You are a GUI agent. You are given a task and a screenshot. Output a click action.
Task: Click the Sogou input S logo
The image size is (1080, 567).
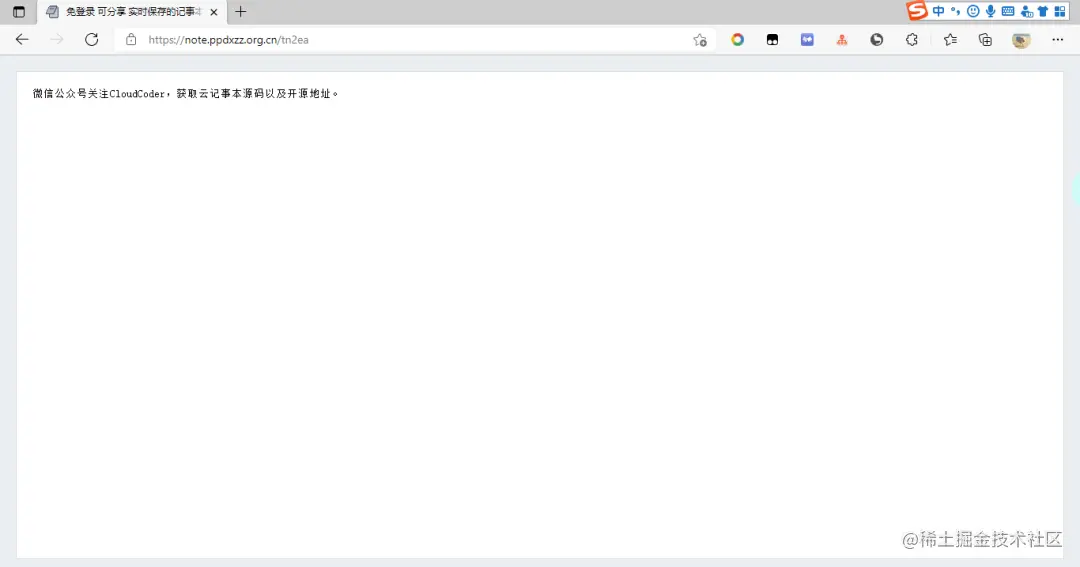click(917, 10)
